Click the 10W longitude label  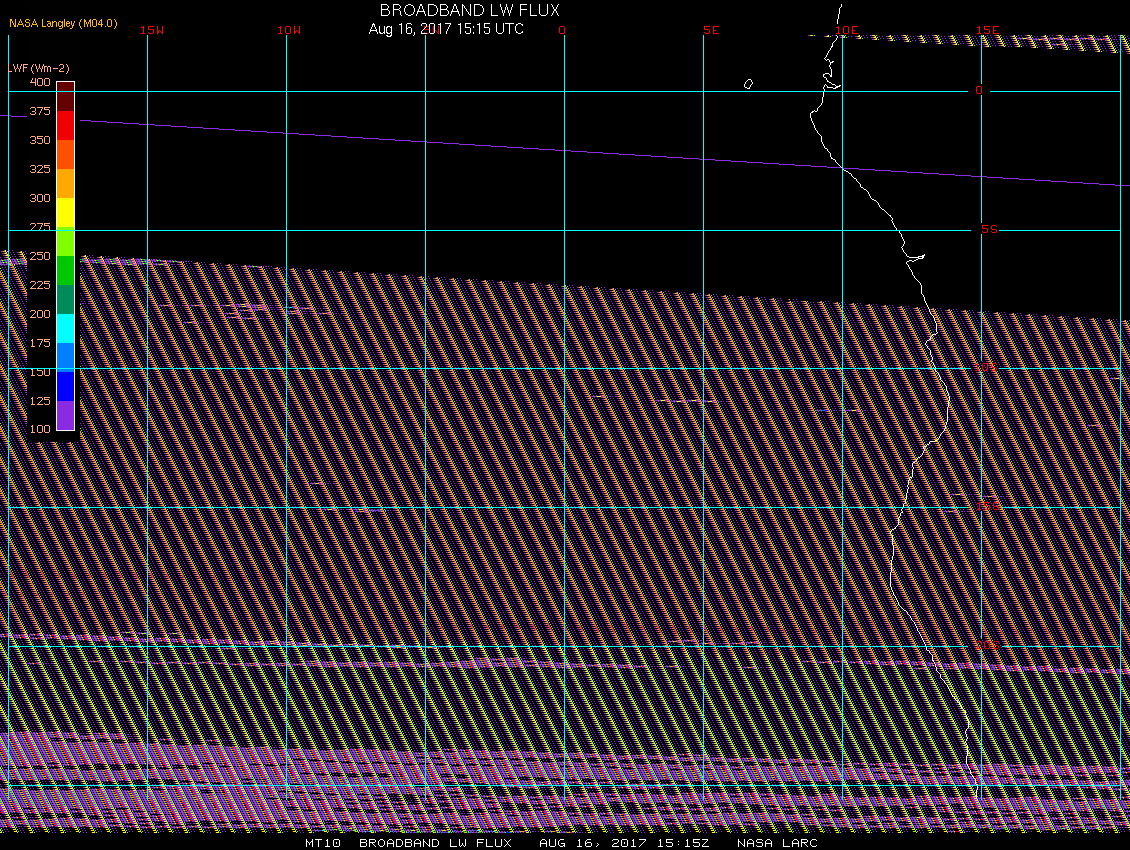click(x=289, y=30)
